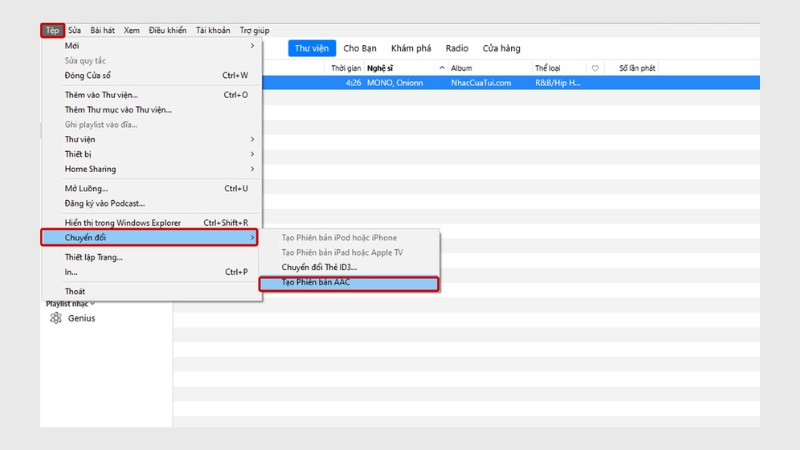Sort songs by Nghệ sĩ column

(x=380, y=68)
